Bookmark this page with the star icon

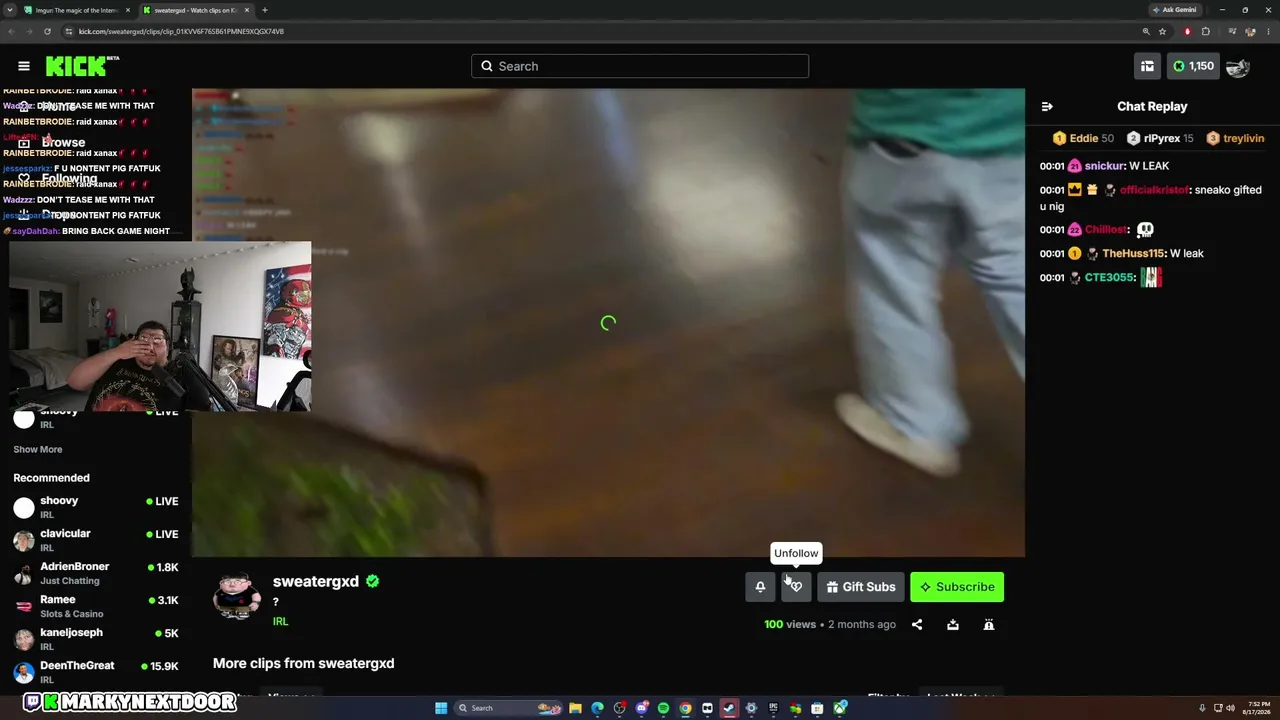pyautogui.click(x=1162, y=31)
